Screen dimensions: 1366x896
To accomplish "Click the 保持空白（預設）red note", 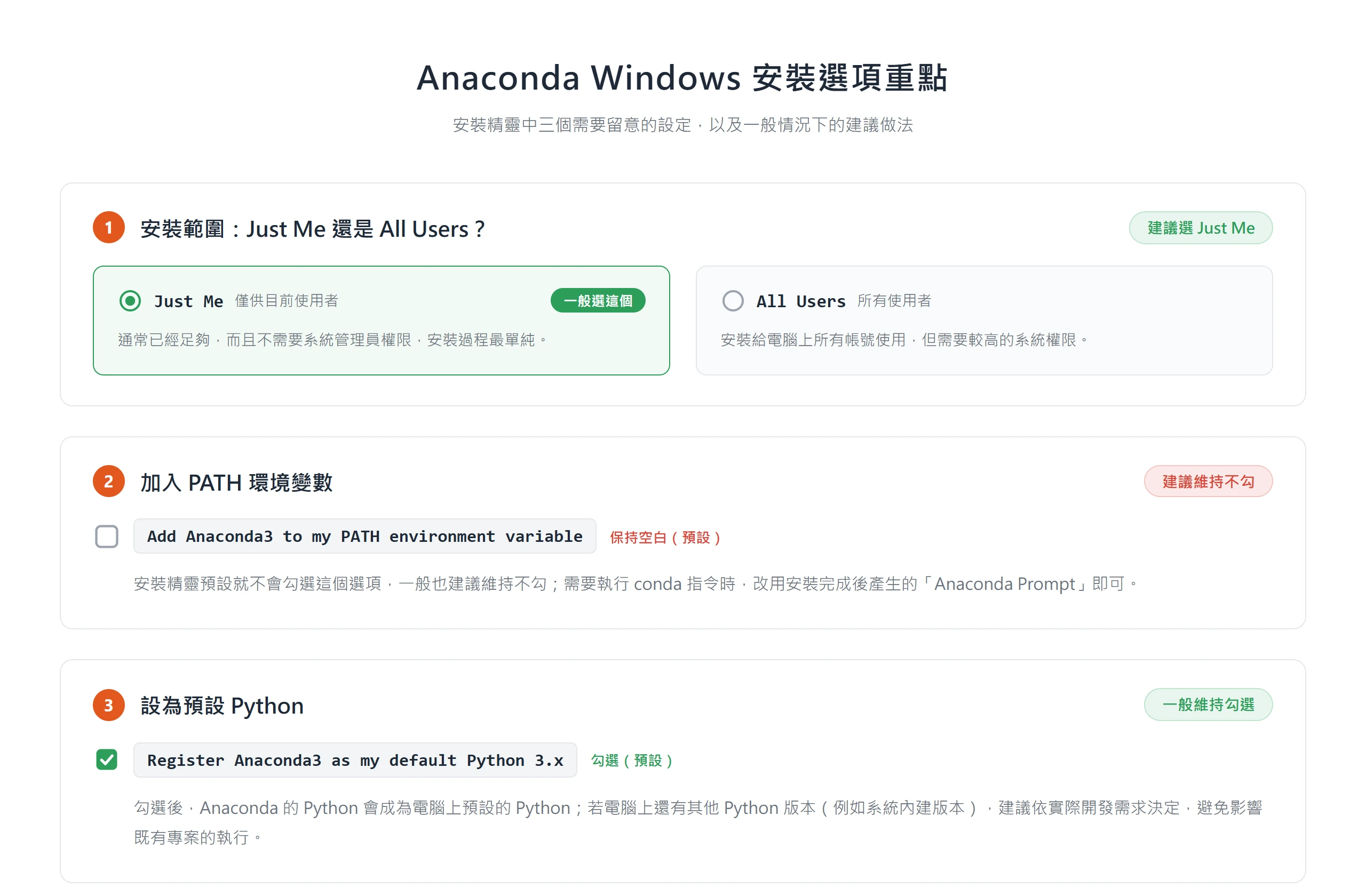I will point(665,538).
